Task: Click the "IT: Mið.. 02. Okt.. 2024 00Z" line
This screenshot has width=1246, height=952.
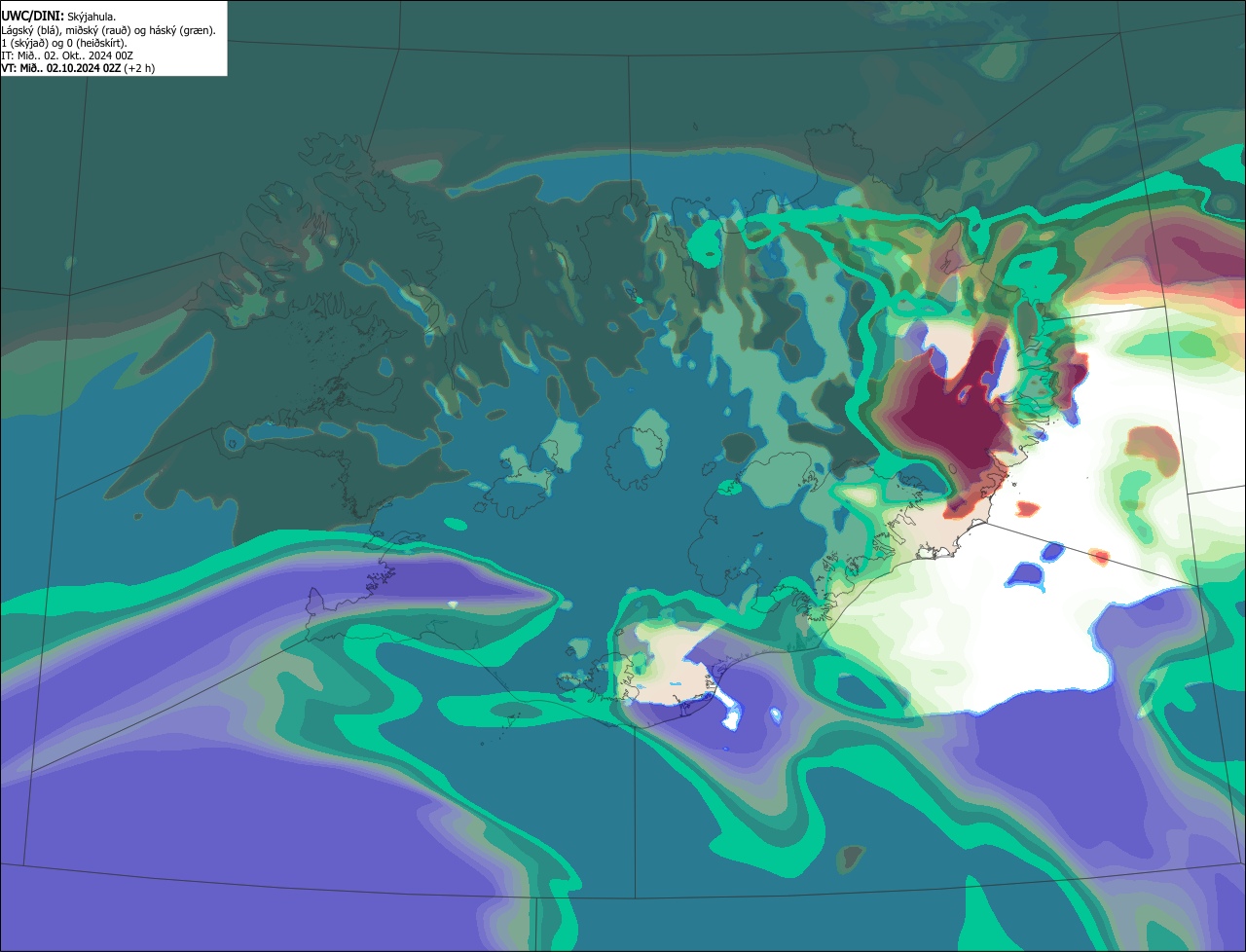Action: pyautogui.click(x=67, y=55)
